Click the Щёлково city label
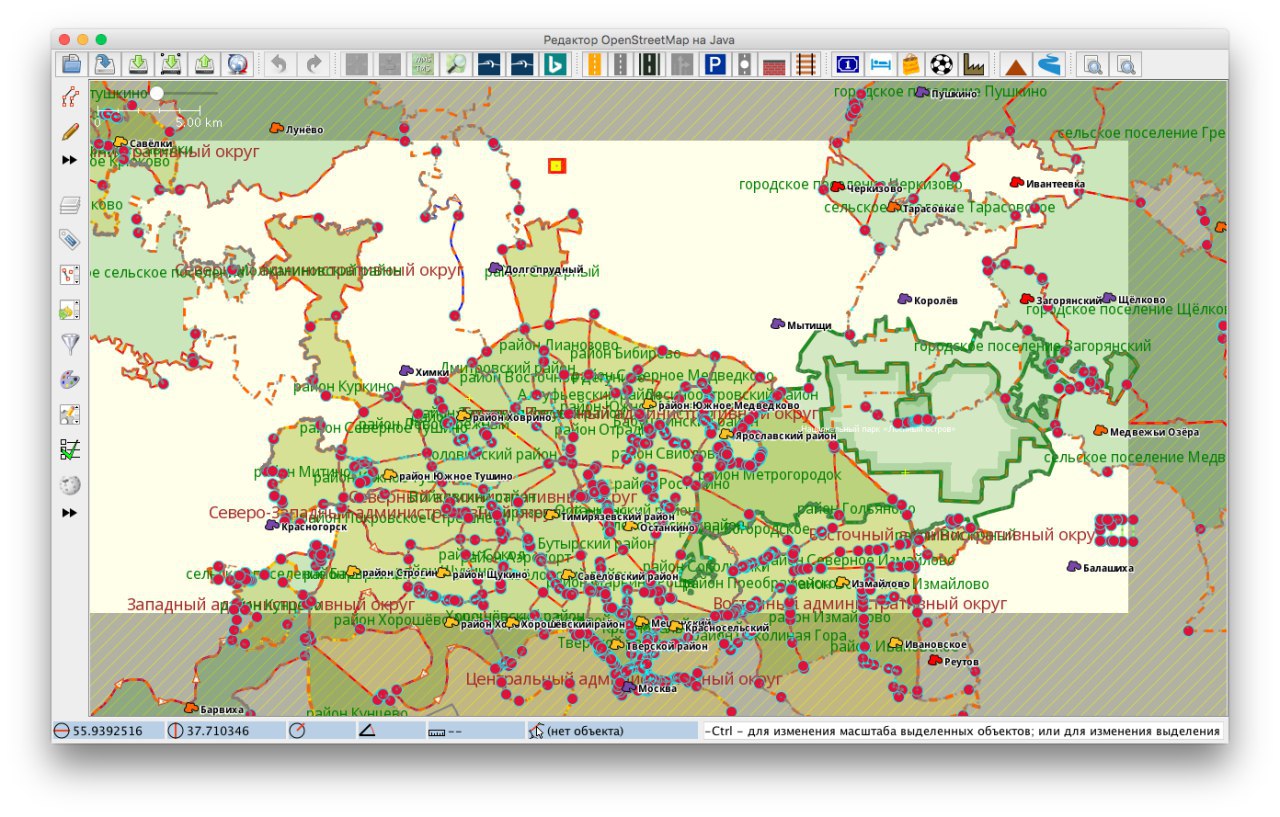The height and width of the screenshot is (817, 1280). pos(1141,299)
